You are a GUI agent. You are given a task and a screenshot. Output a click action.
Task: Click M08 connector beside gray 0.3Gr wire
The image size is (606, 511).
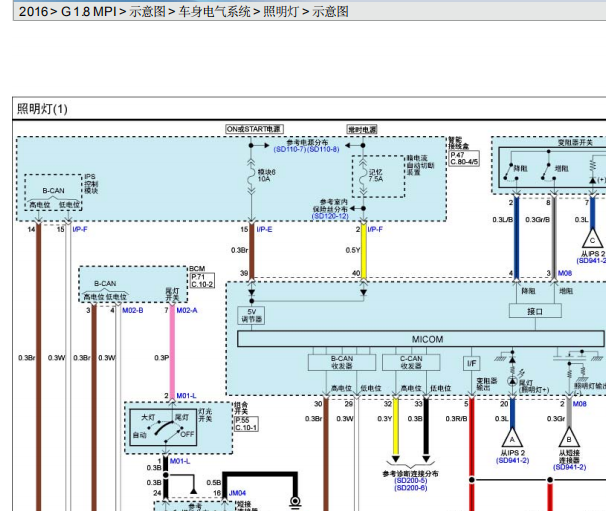coord(580,404)
